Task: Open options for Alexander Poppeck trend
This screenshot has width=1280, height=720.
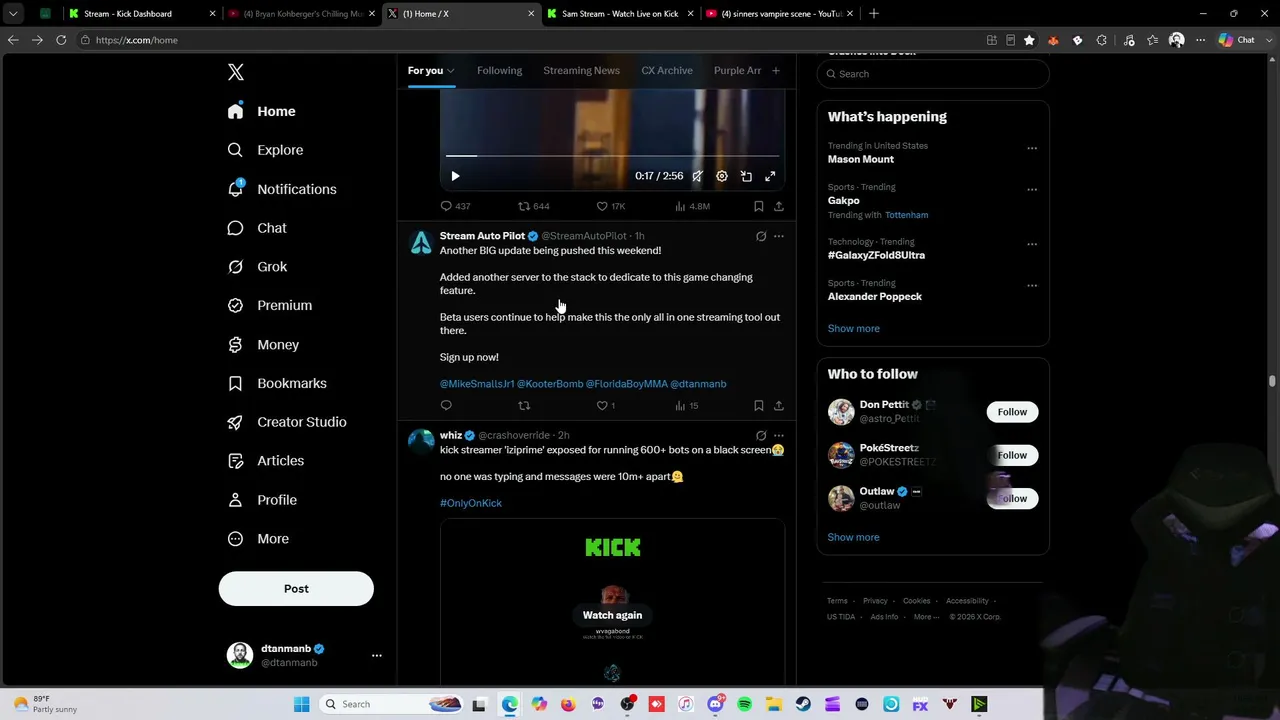Action: coord(1032,285)
